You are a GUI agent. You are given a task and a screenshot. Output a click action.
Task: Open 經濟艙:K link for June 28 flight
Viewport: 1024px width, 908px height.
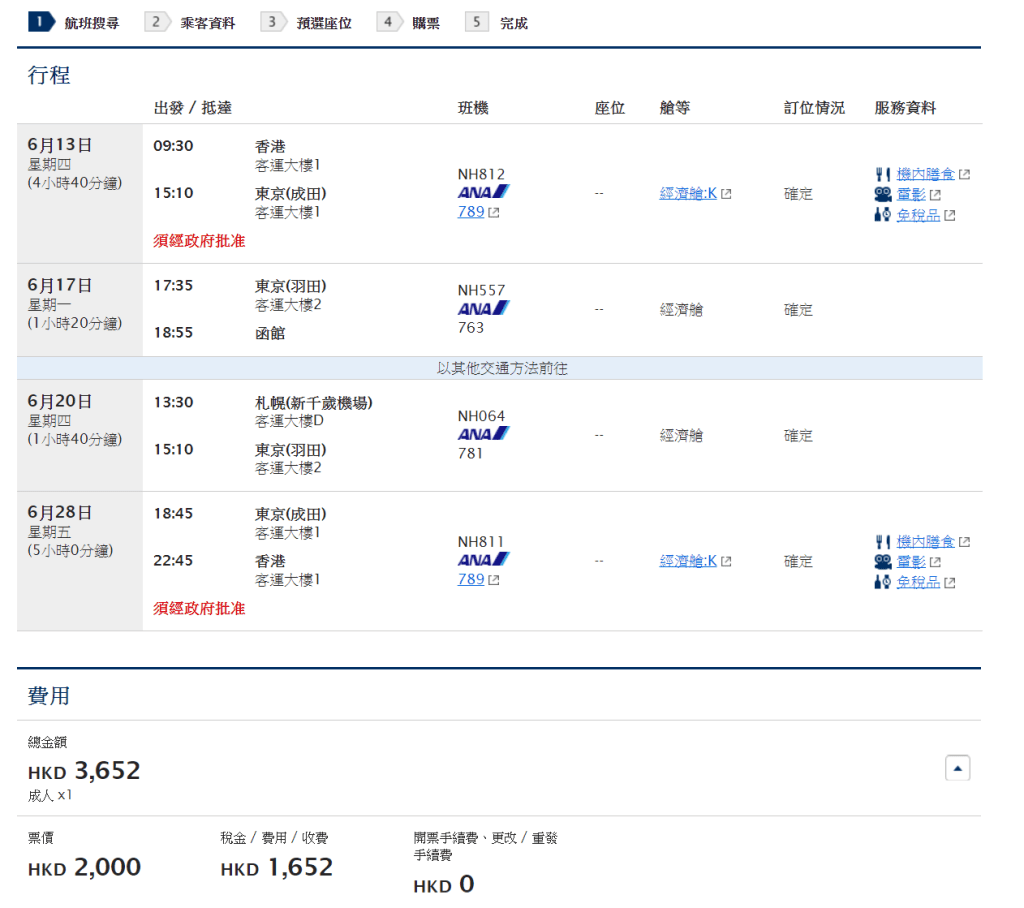[x=688, y=561]
